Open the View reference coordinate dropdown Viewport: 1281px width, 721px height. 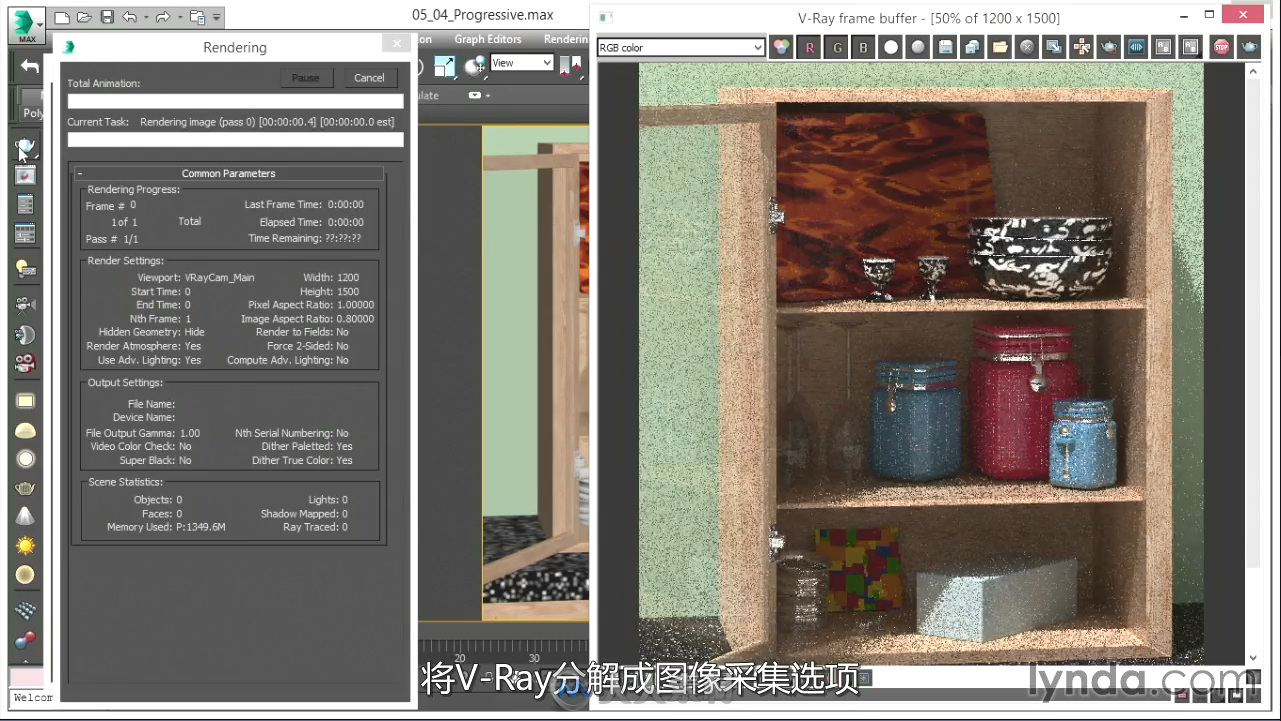tap(521, 63)
